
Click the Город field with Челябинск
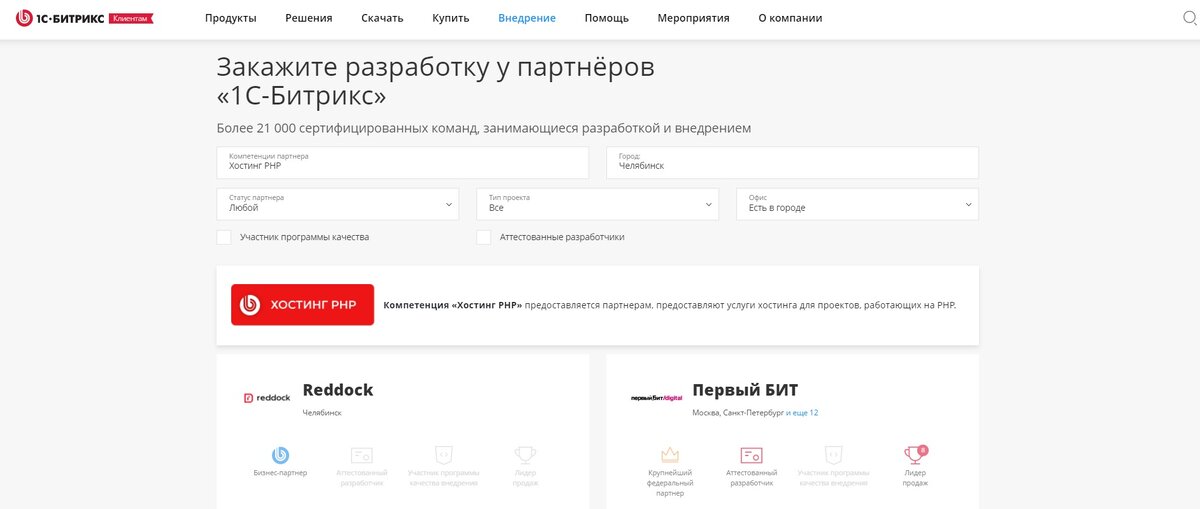point(792,162)
